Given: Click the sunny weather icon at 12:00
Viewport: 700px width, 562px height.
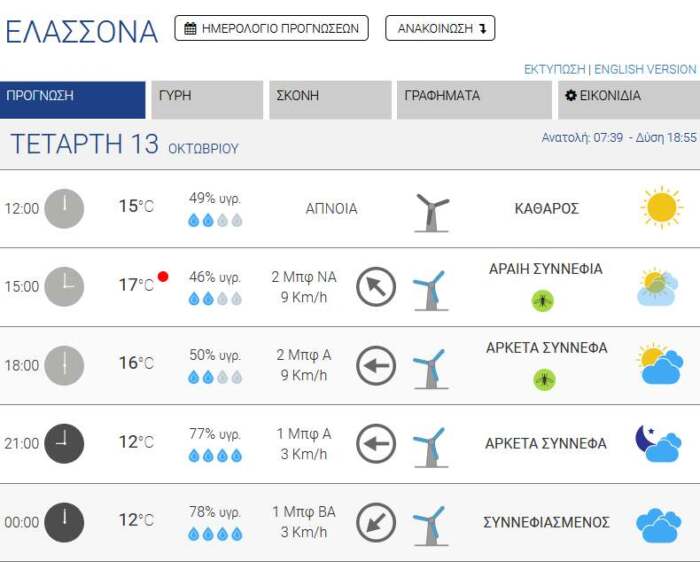Looking at the screenshot, I should 661,208.
